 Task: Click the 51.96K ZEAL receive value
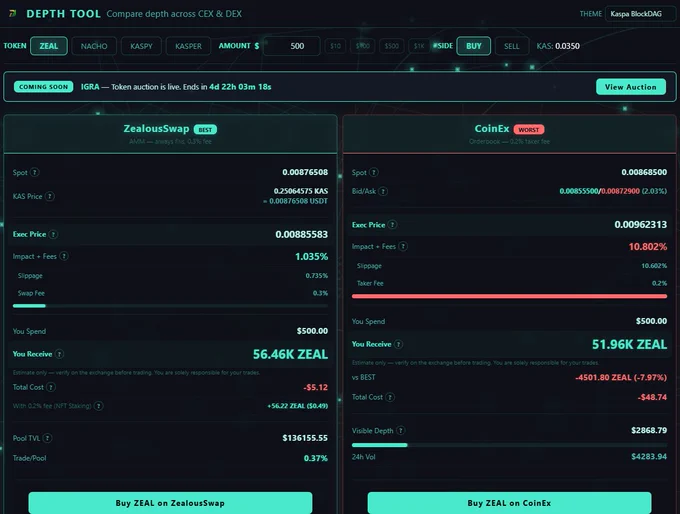629,344
